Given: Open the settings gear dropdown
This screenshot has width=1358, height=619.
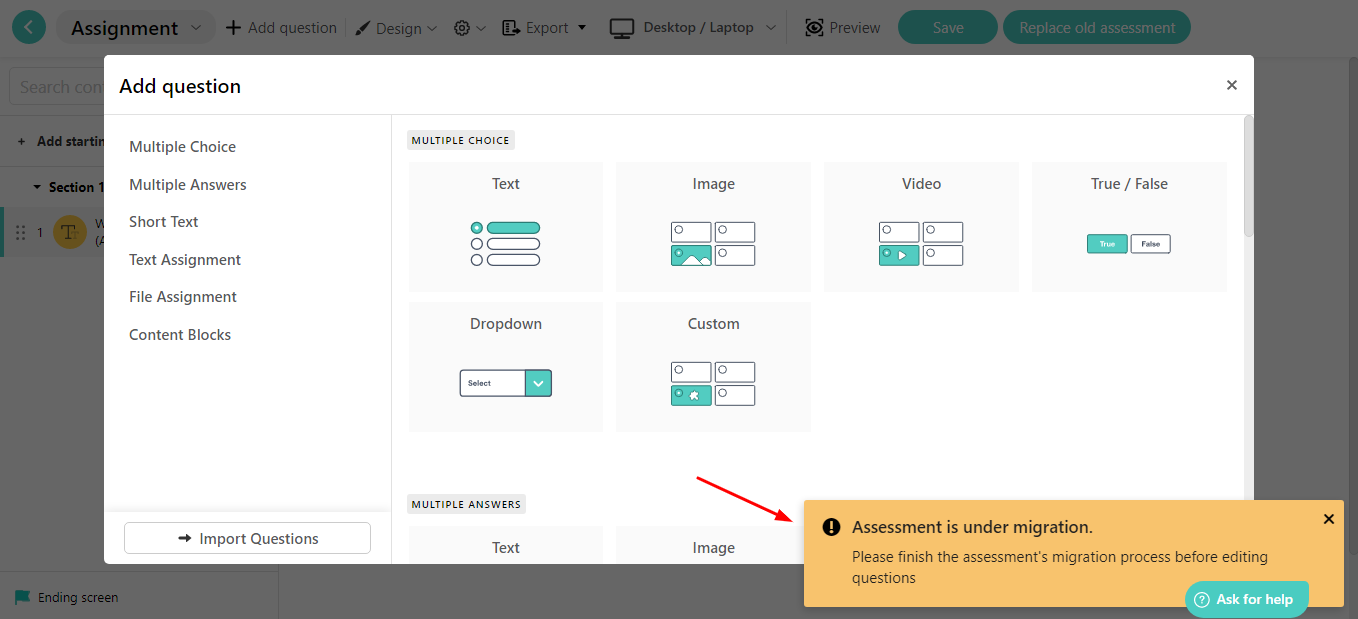Looking at the screenshot, I should pyautogui.click(x=469, y=28).
